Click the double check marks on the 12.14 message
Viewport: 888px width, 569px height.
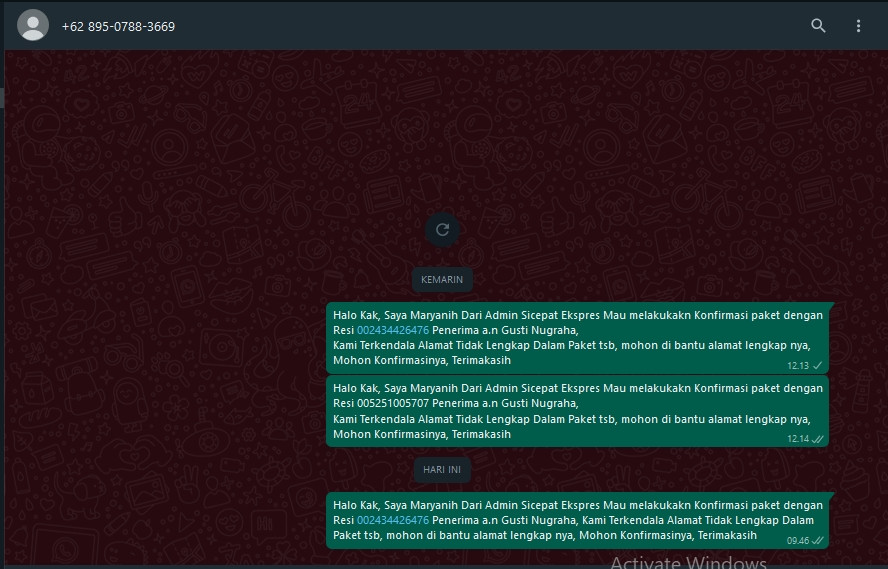817,439
